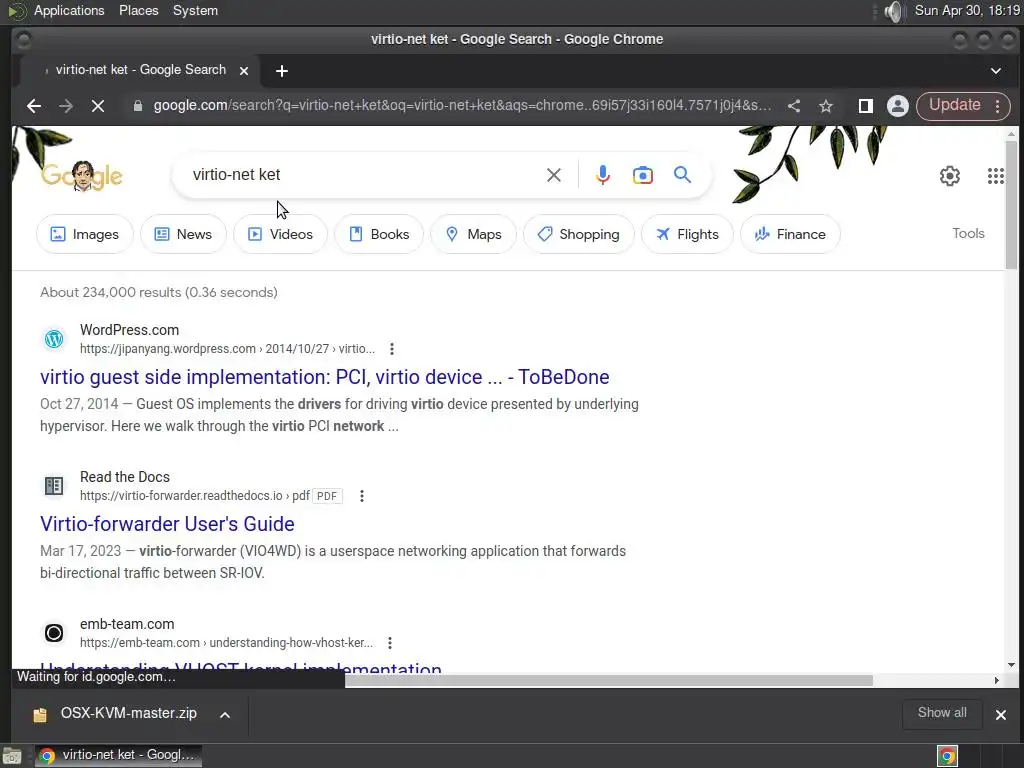
Task: Click the result count text
Action: tap(159, 292)
